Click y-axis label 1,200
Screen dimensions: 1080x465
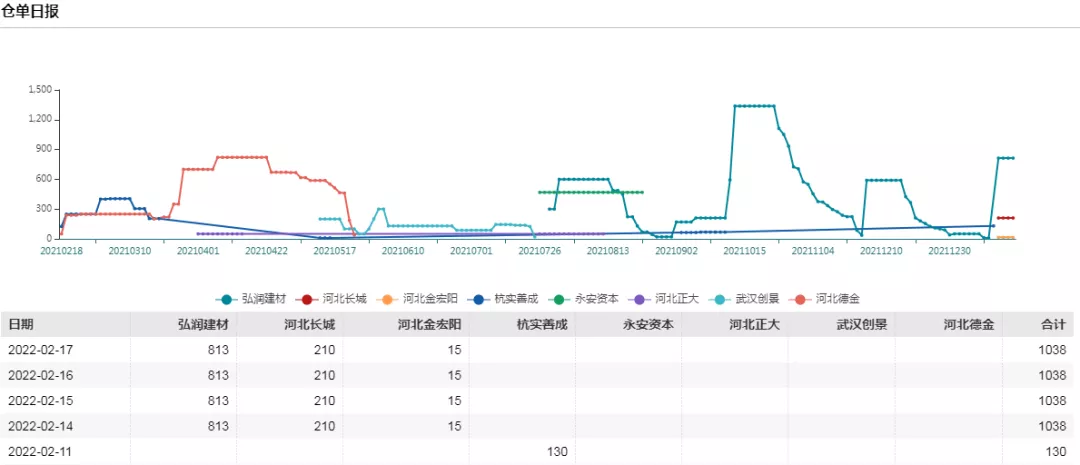tap(40, 119)
